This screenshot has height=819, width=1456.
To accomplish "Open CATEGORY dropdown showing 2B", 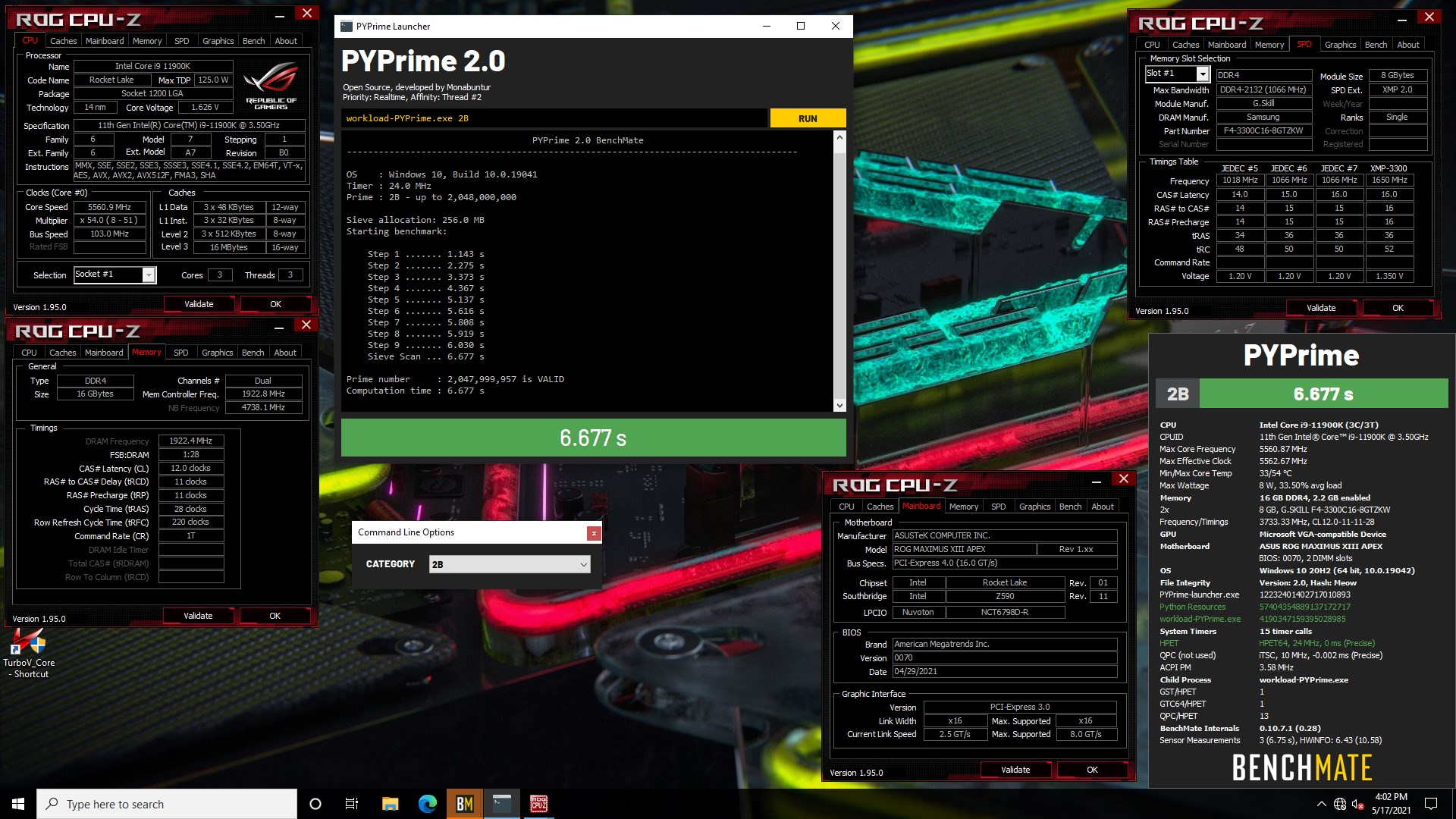I will pos(510,564).
